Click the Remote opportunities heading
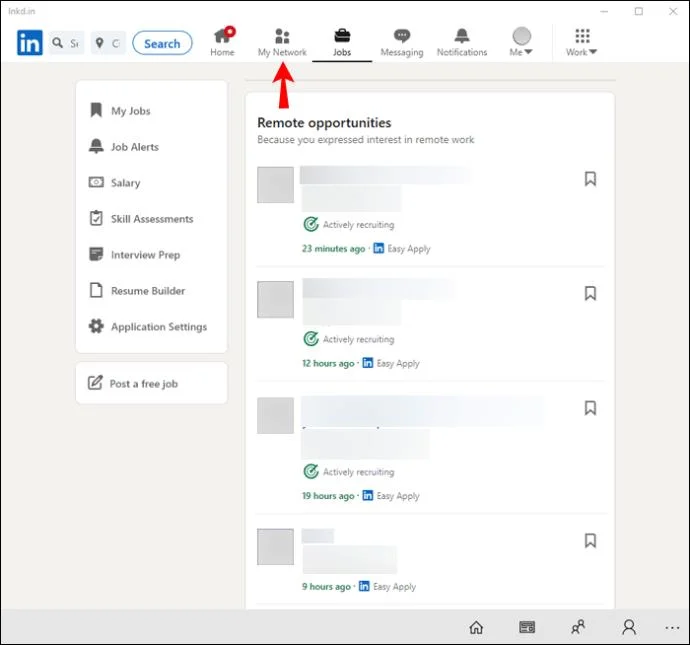Image resolution: width=690 pixels, height=645 pixels. 324,123
